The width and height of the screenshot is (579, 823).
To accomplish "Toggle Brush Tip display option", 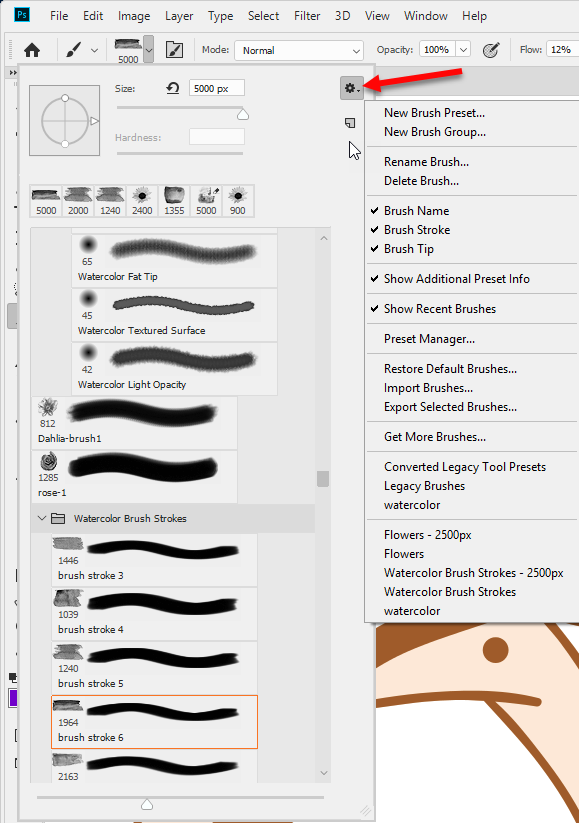I will pyautogui.click(x=409, y=249).
